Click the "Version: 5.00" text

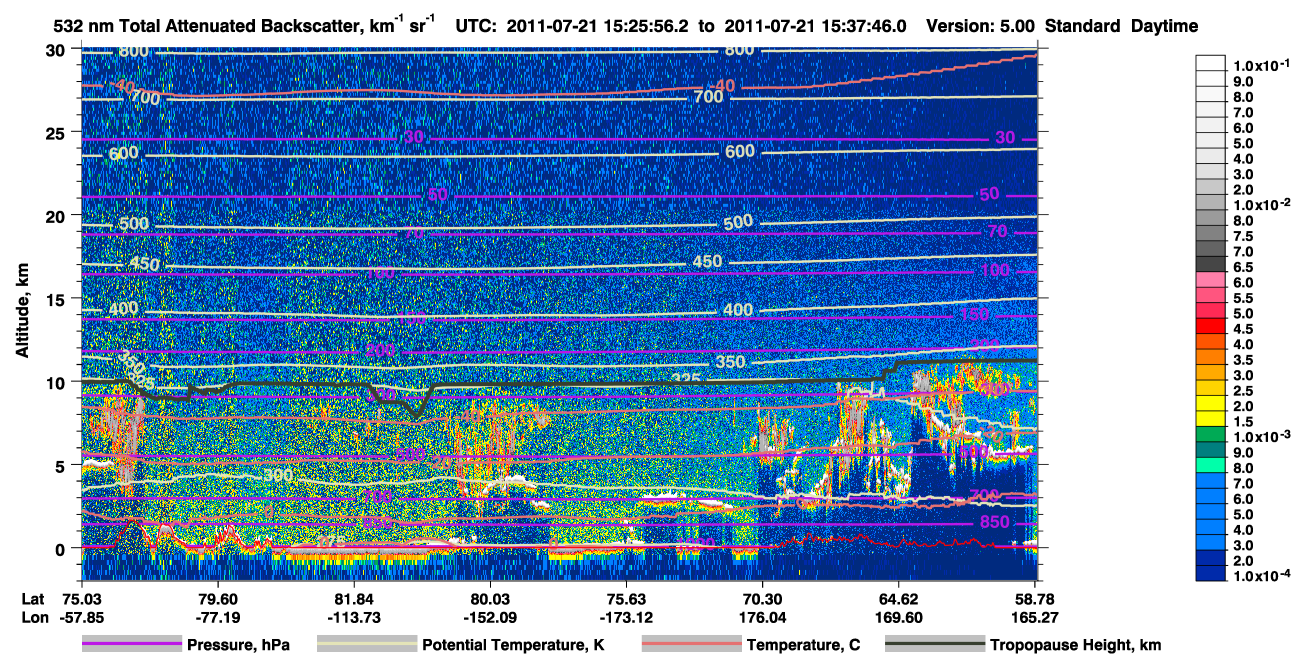pyautogui.click(x=980, y=26)
